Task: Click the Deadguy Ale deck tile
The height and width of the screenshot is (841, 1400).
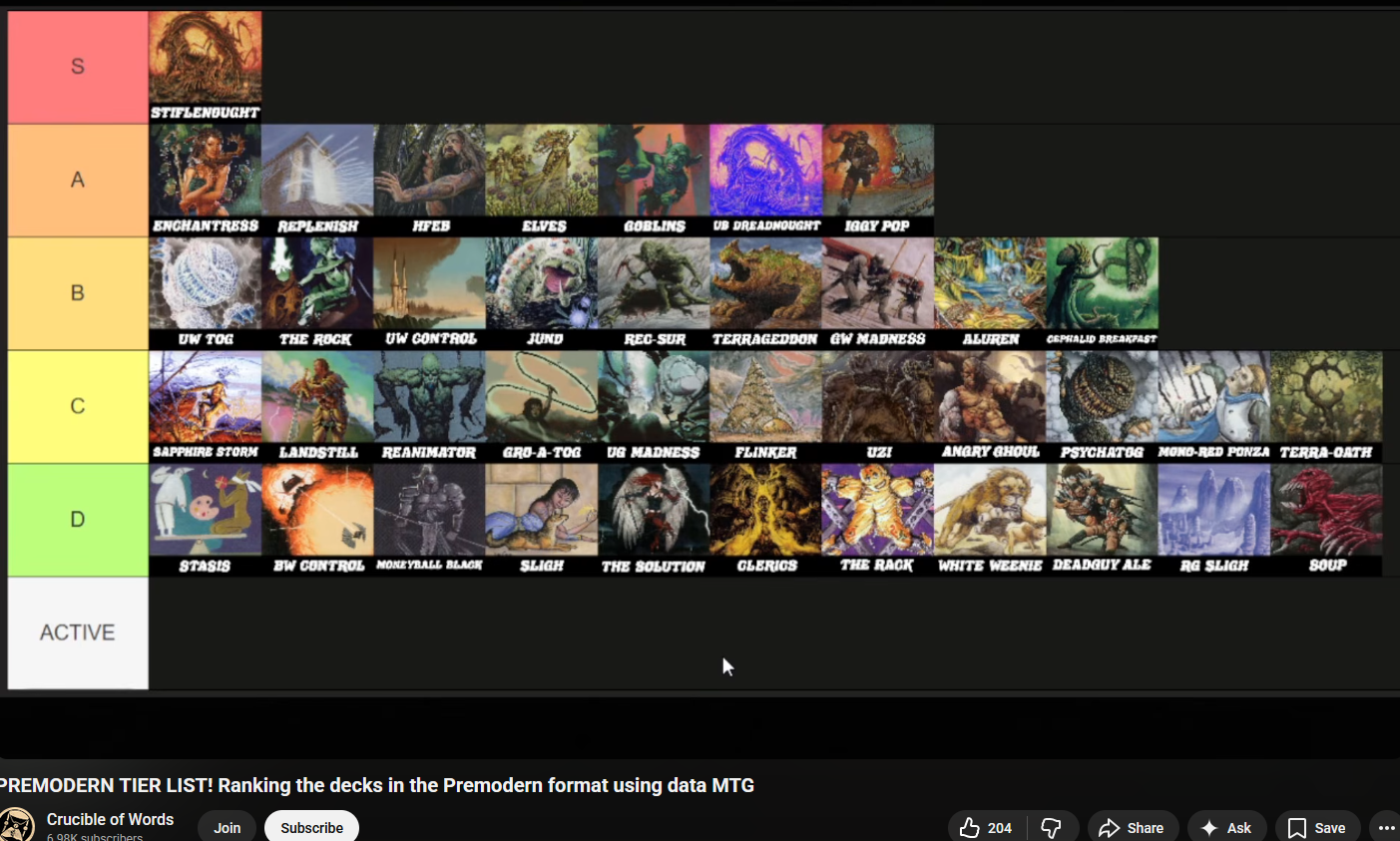Action: pos(1103,520)
